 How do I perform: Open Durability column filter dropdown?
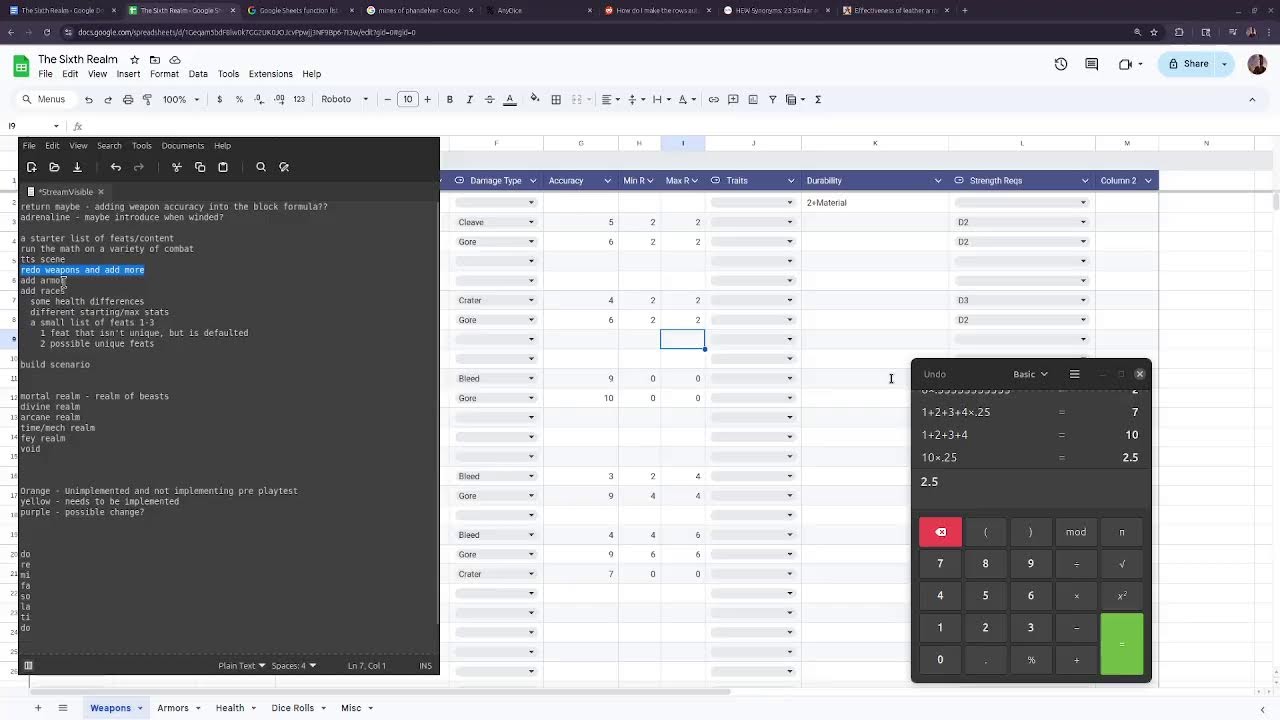(x=938, y=181)
